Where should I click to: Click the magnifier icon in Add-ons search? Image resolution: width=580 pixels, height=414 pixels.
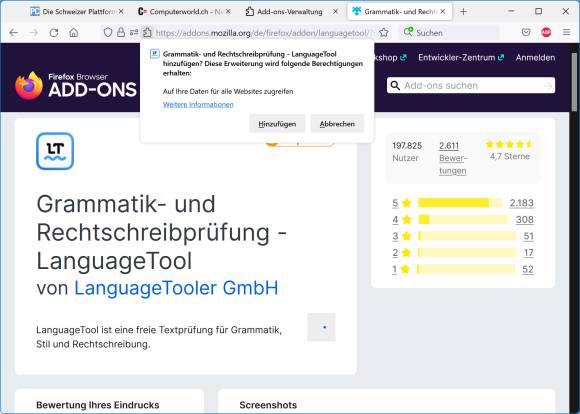395,85
